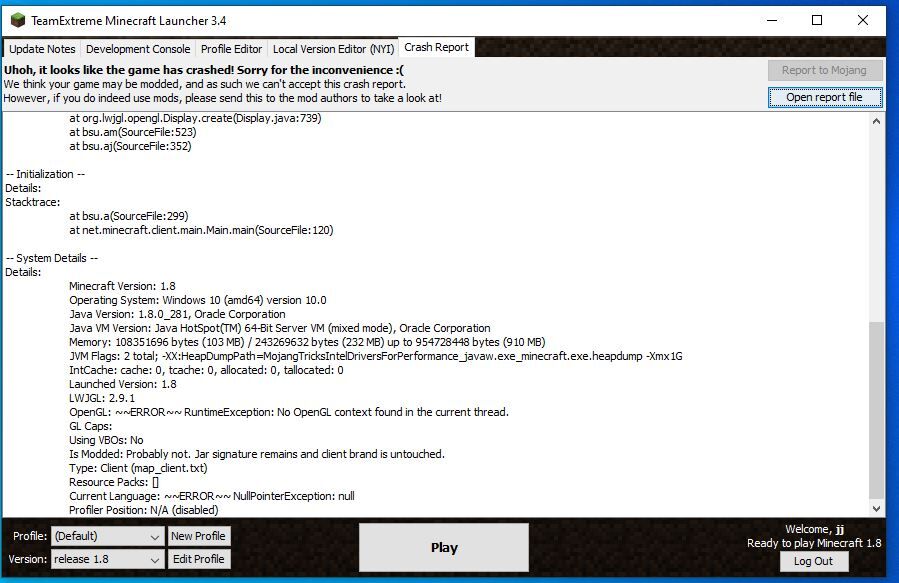Click the 'Welcome, jj' text

coord(814,529)
